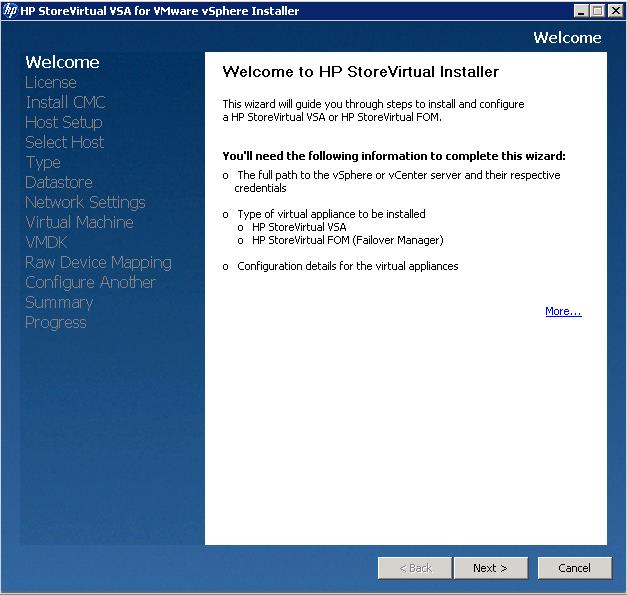Click Next to proceed to License
627x595 pixels.
(x=491, y=568)
